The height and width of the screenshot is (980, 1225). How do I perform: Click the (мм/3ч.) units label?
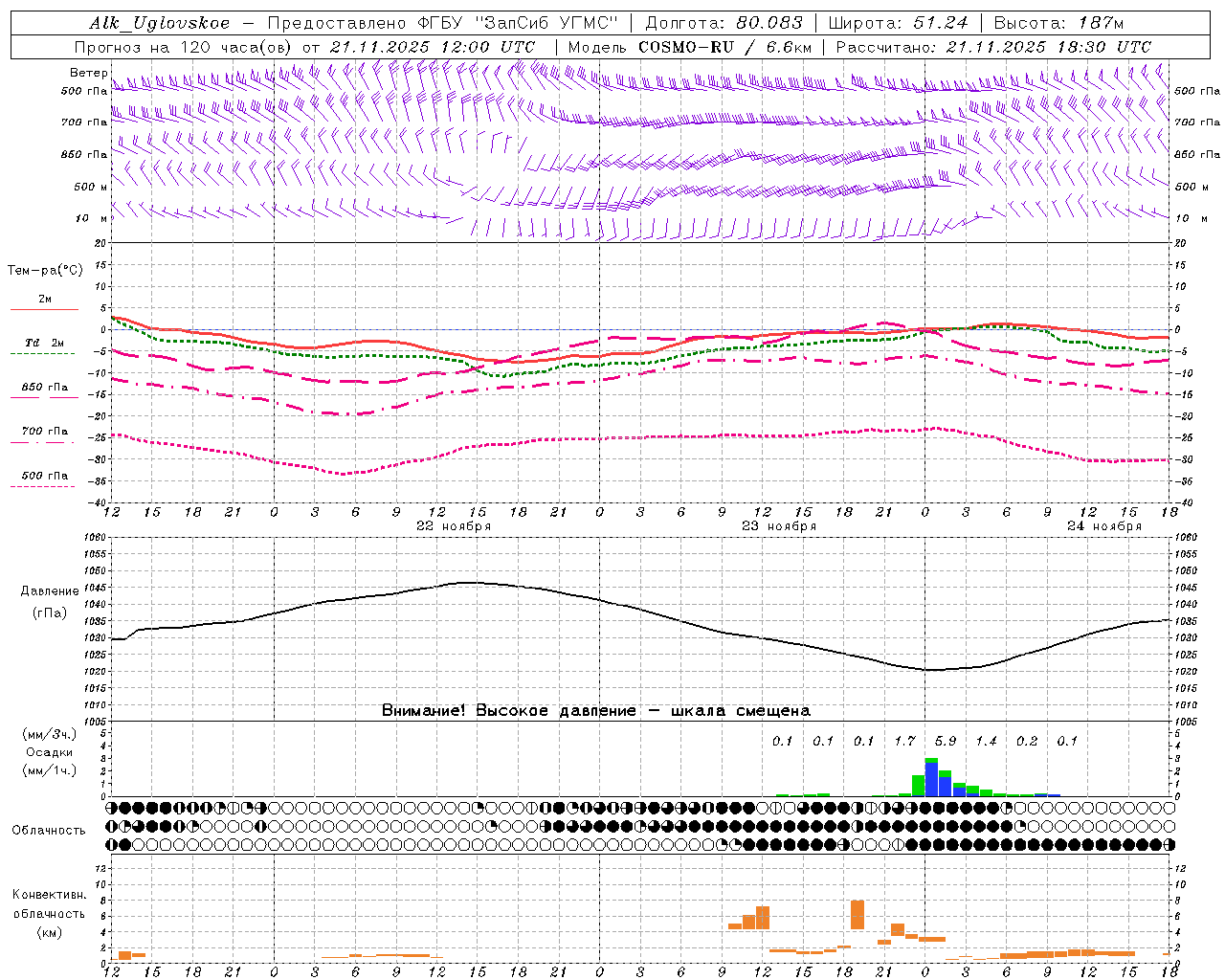(49, 734)
